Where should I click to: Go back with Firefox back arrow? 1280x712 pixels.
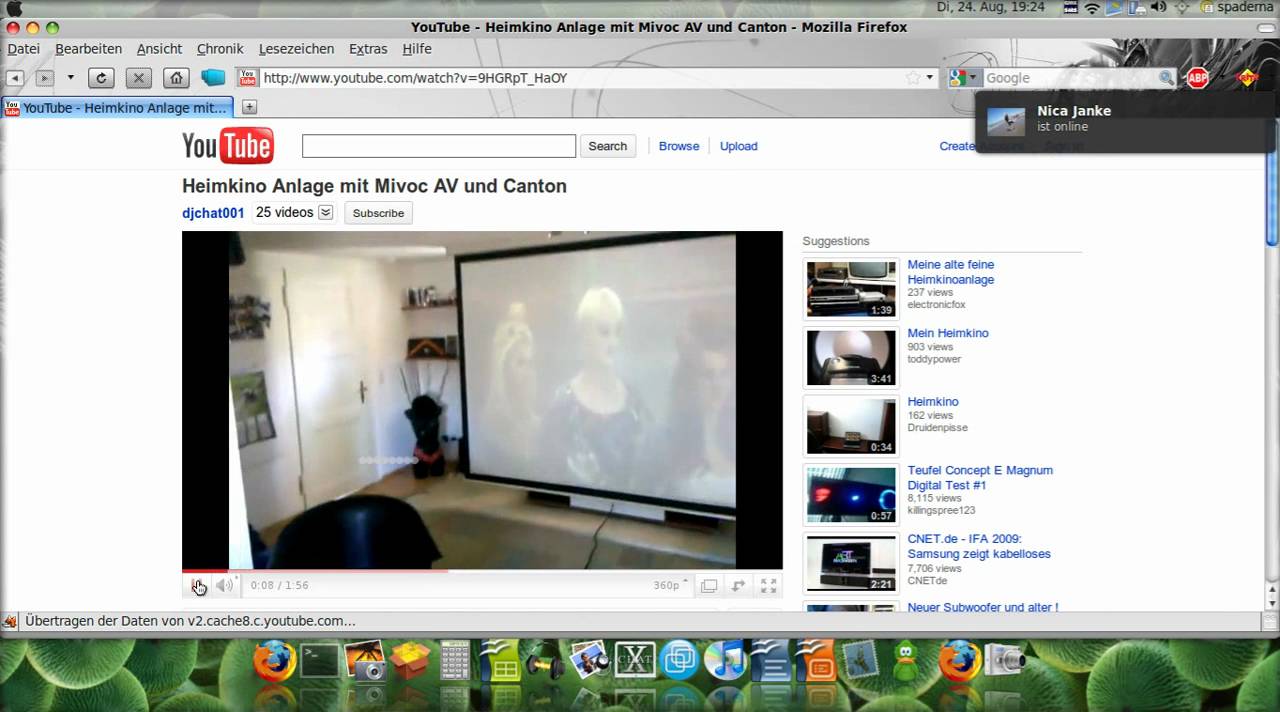15,78
